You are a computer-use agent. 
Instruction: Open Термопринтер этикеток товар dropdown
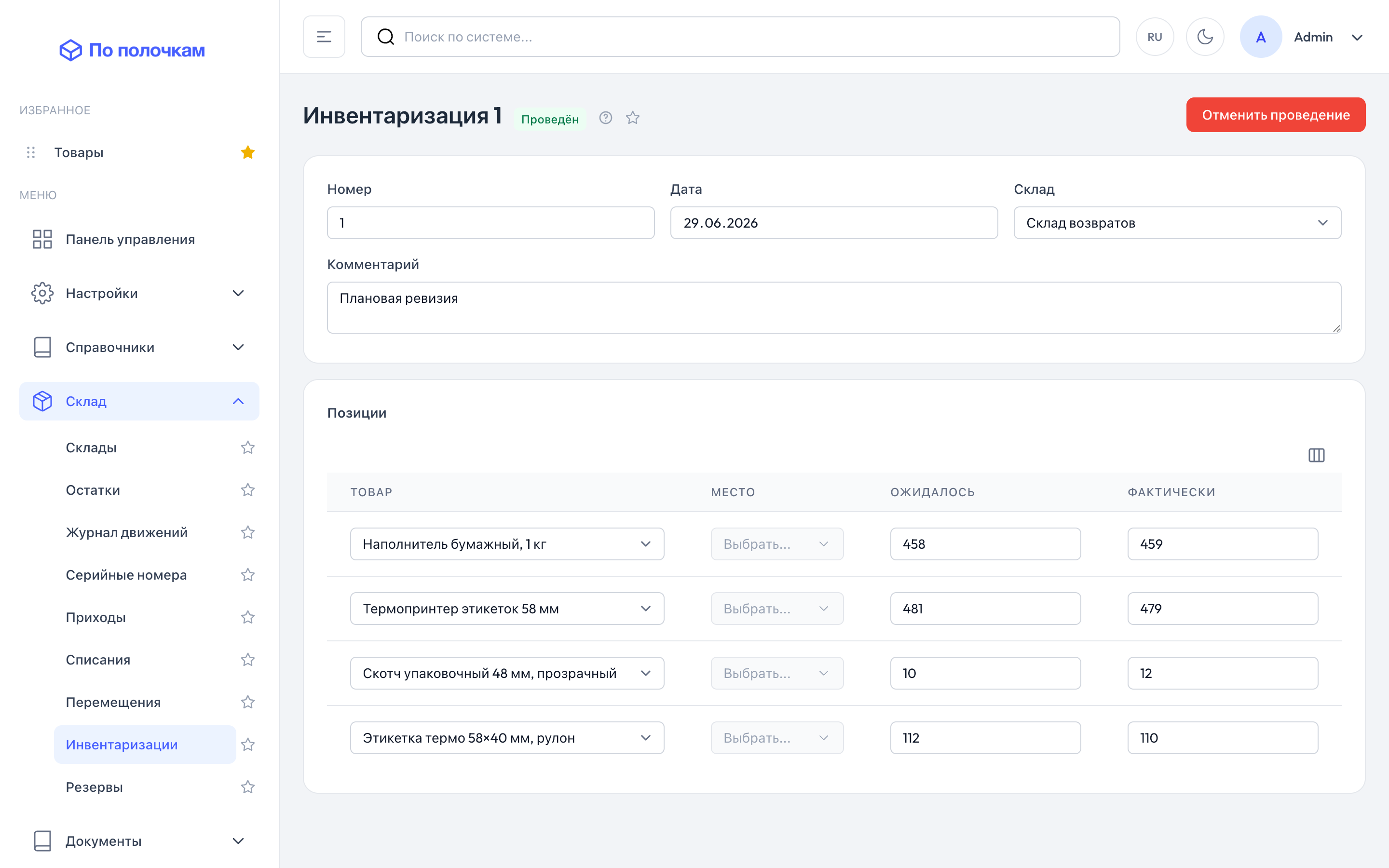507,609
